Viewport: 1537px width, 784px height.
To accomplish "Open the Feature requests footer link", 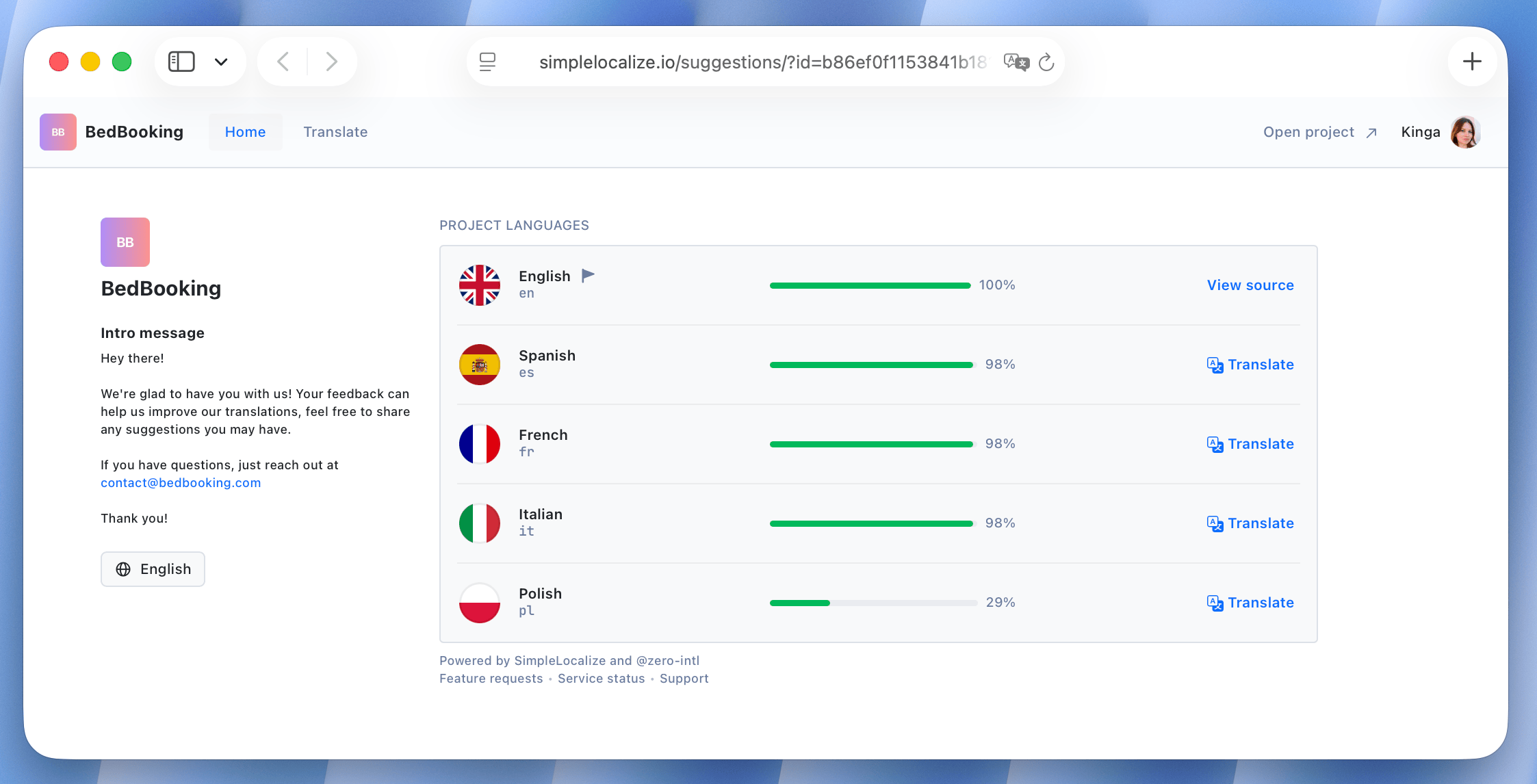I will 491,679.
